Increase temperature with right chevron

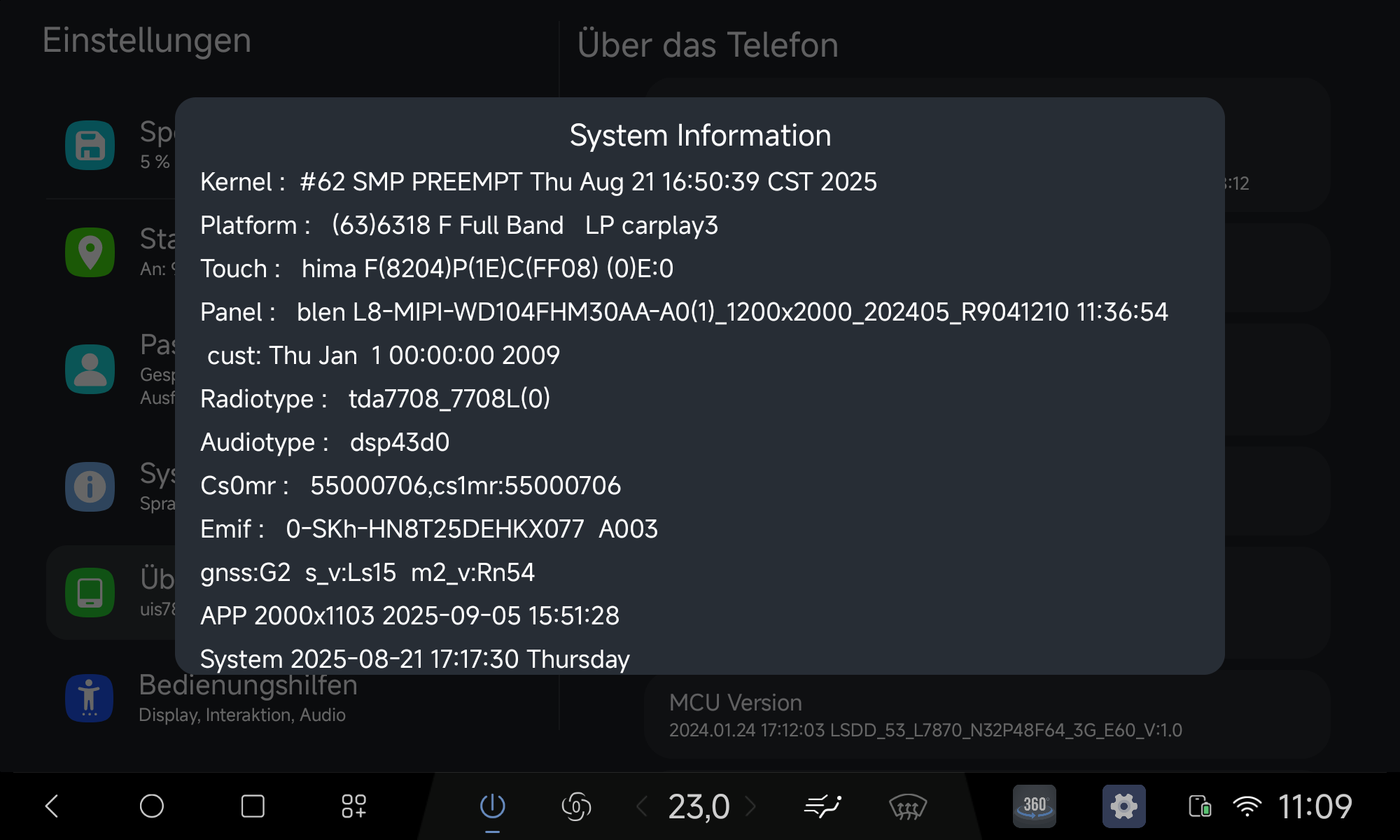click(x=750, y=806)
